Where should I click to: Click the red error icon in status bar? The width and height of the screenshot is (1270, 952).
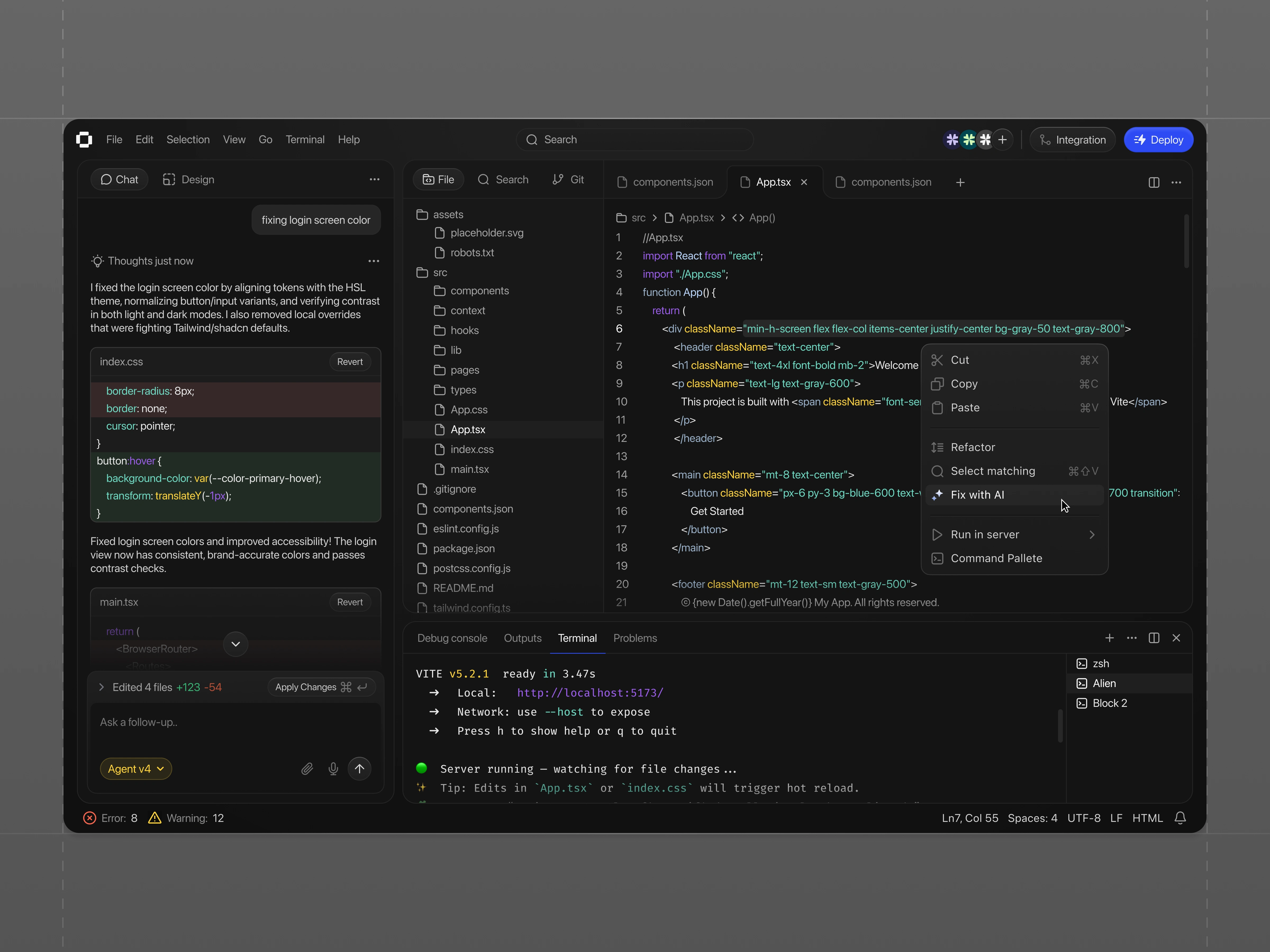pyautogui.click(x=90, y=818)
